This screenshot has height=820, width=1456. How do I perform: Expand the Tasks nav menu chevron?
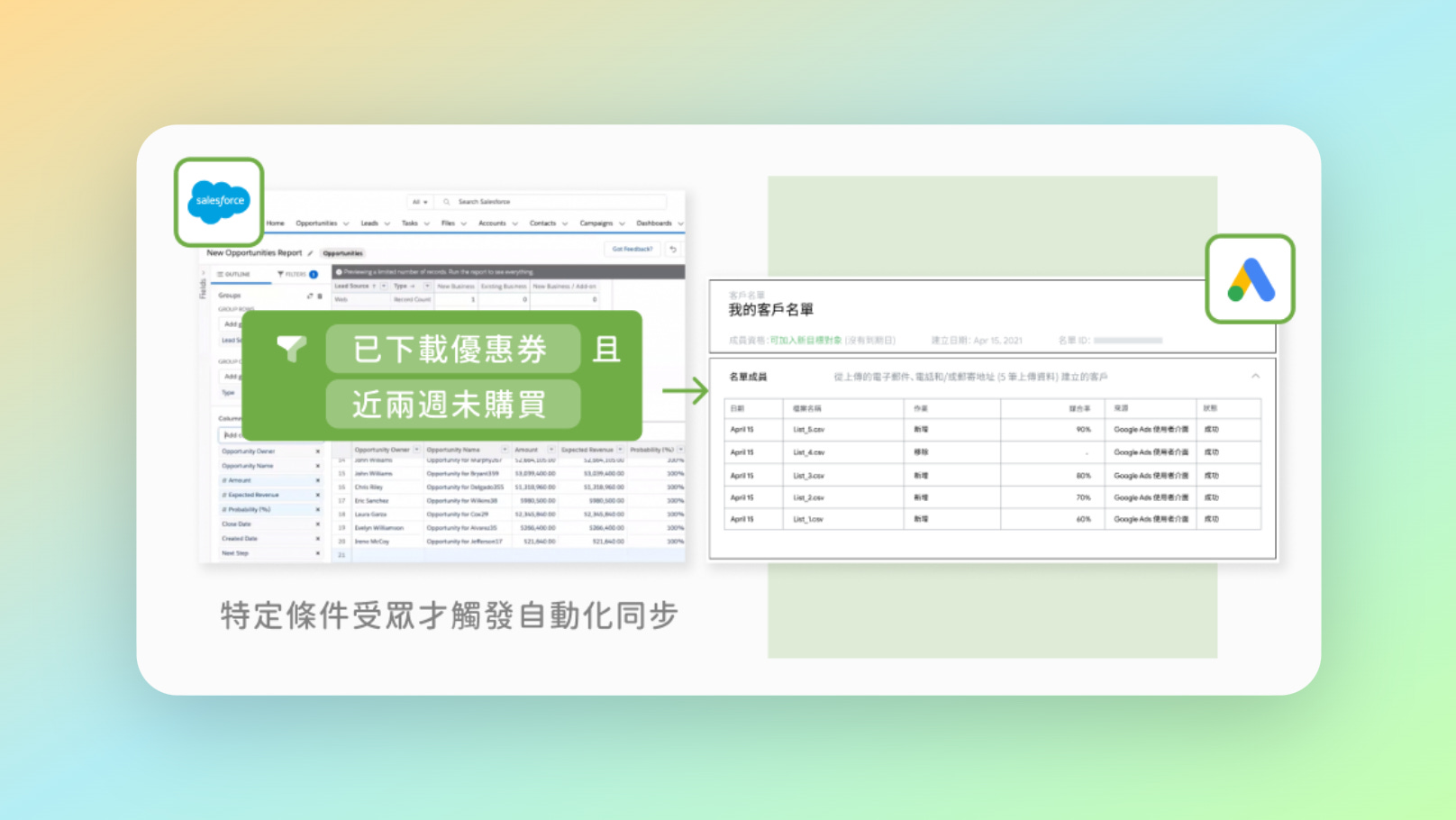pos(427,223)
